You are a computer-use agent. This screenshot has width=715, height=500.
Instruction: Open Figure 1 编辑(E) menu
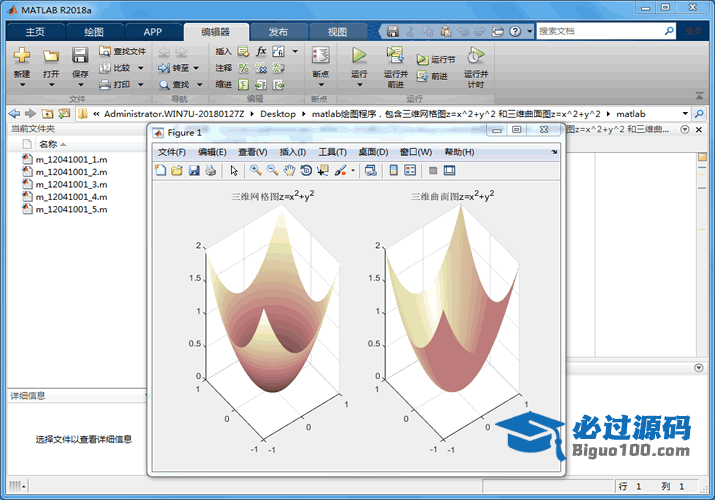click(212, 152)
